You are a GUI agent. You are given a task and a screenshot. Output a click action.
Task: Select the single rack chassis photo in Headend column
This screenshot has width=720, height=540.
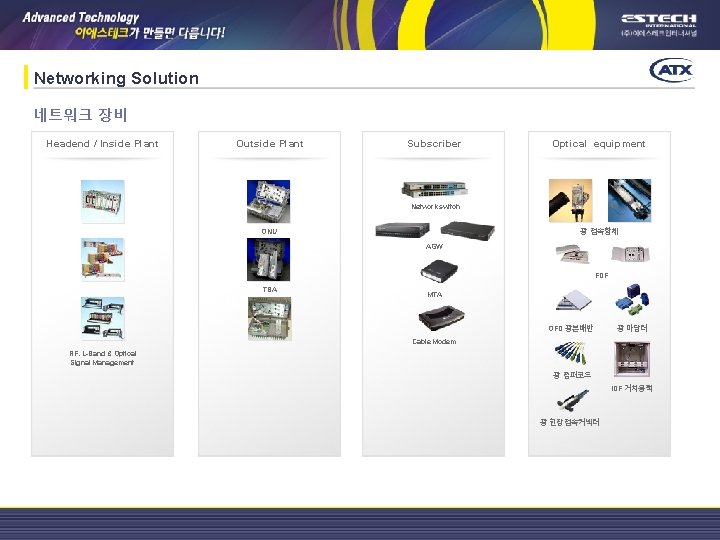[x=102, y=202]
